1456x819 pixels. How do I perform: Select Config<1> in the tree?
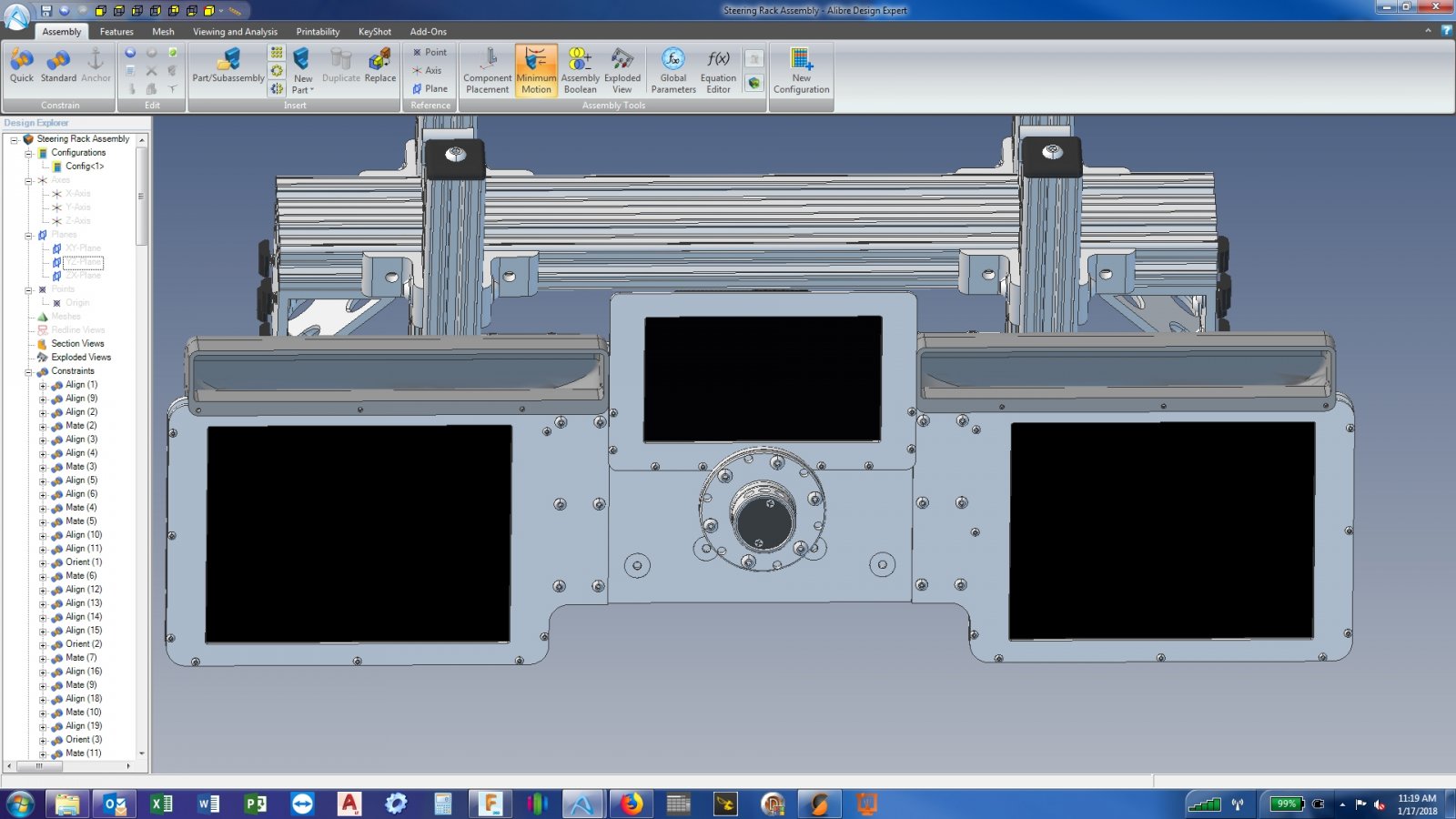tap(85, 167)
